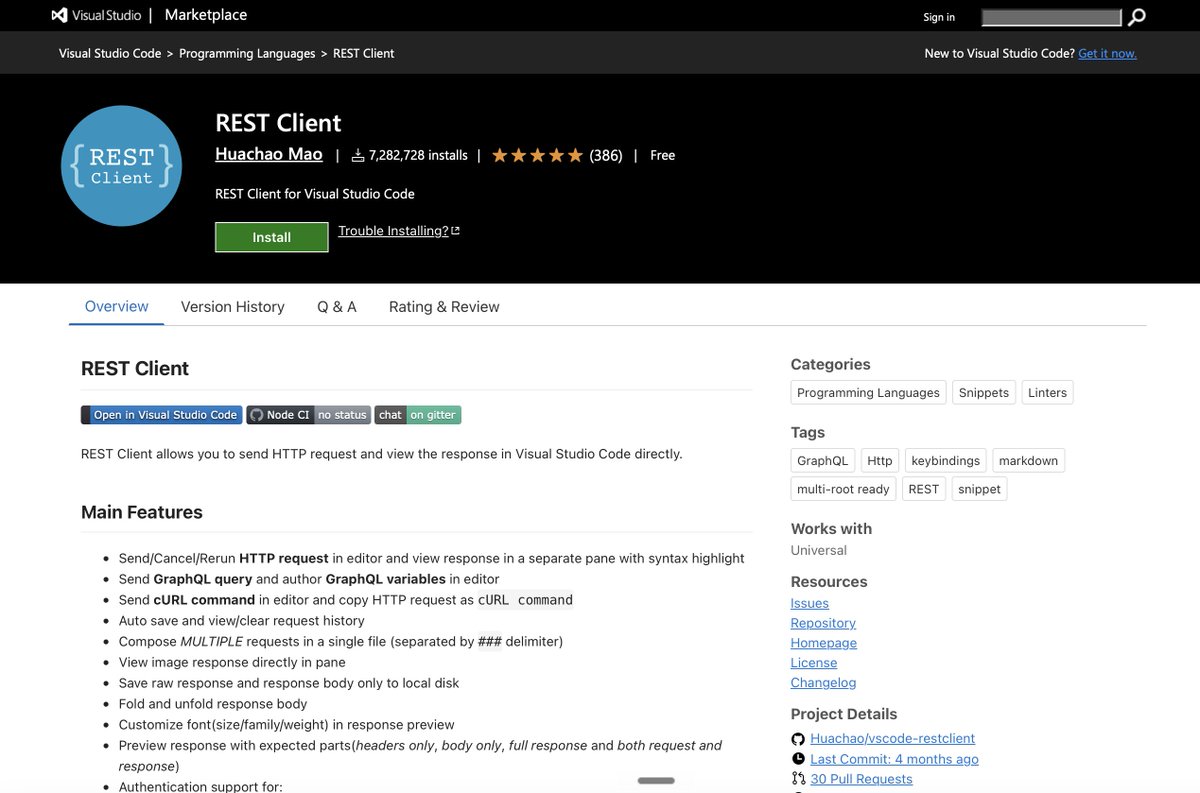
Task: Click the snippet tag
Action: pos(980,489)
